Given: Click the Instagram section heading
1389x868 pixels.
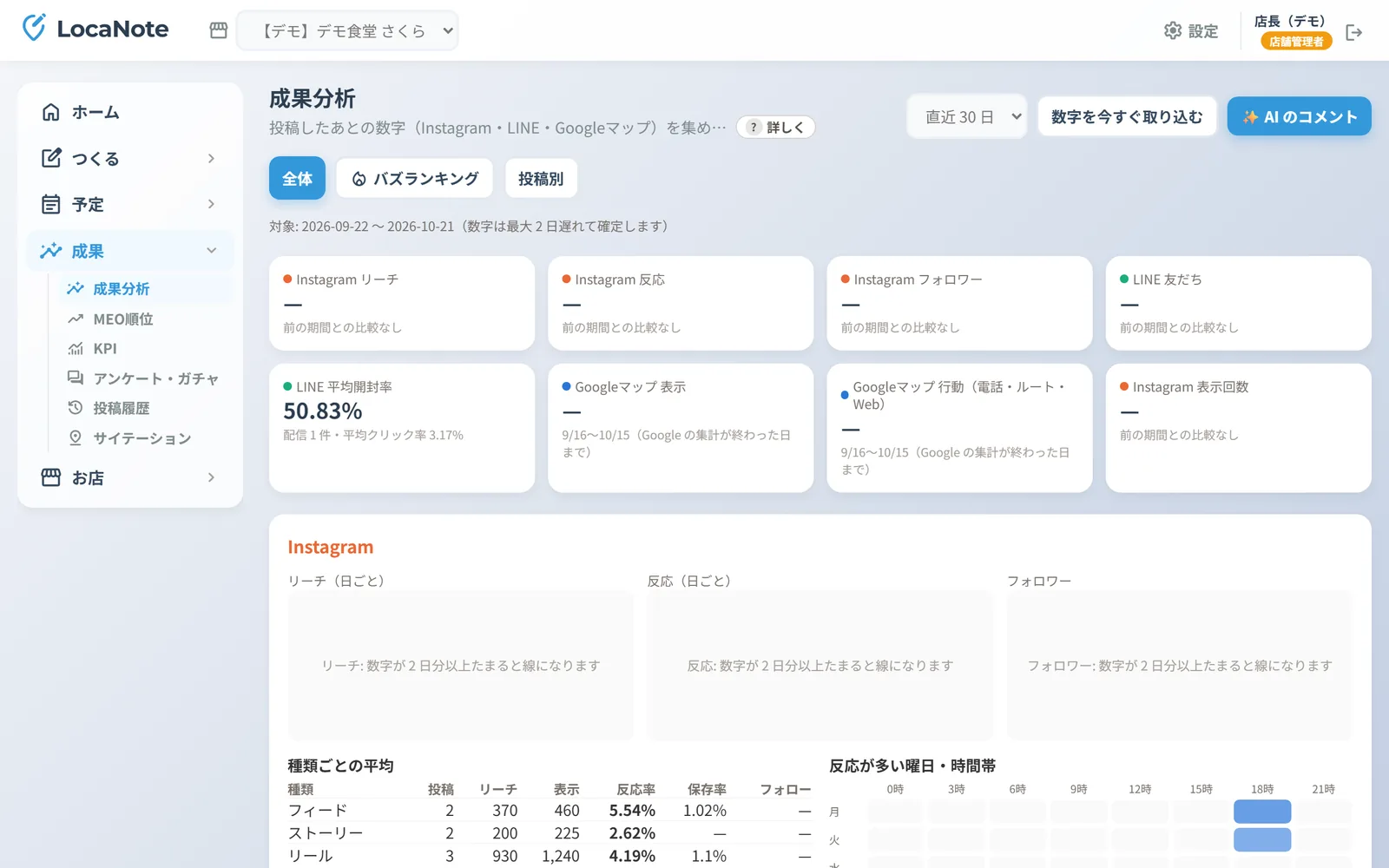Looking at the screenshot, I should point(331,547).
